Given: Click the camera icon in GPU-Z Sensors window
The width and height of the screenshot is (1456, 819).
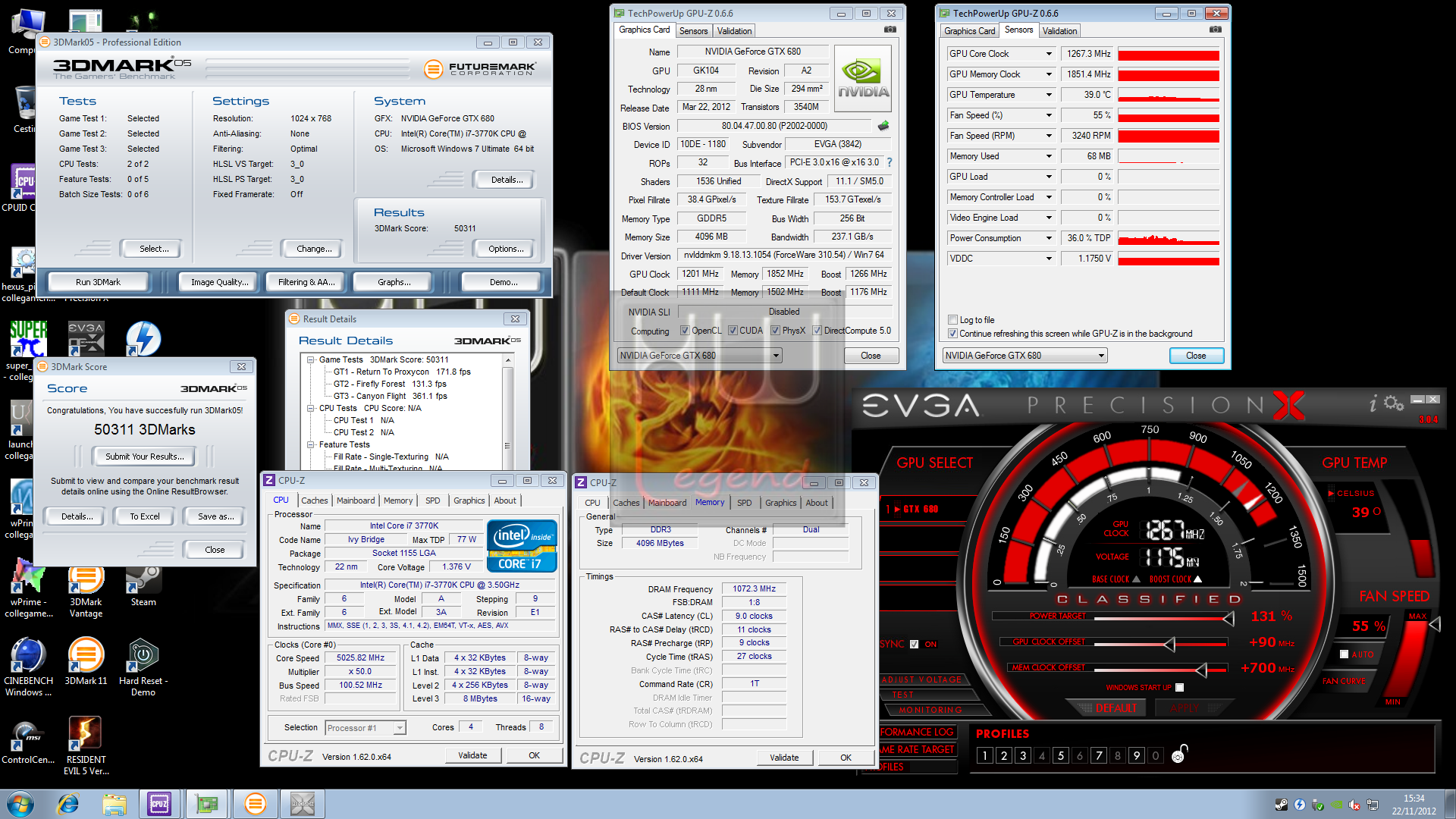Looking at the screenshot, I should coord(1216,30).
